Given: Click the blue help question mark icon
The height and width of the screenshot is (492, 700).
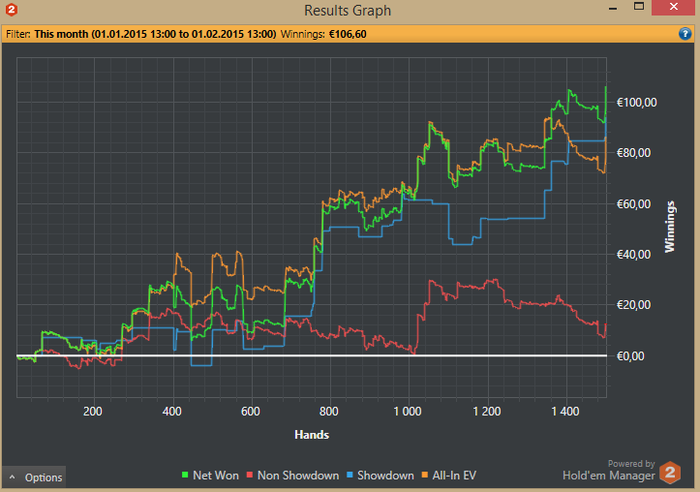Looking at the screenshot, I should (x=685, y=33).
